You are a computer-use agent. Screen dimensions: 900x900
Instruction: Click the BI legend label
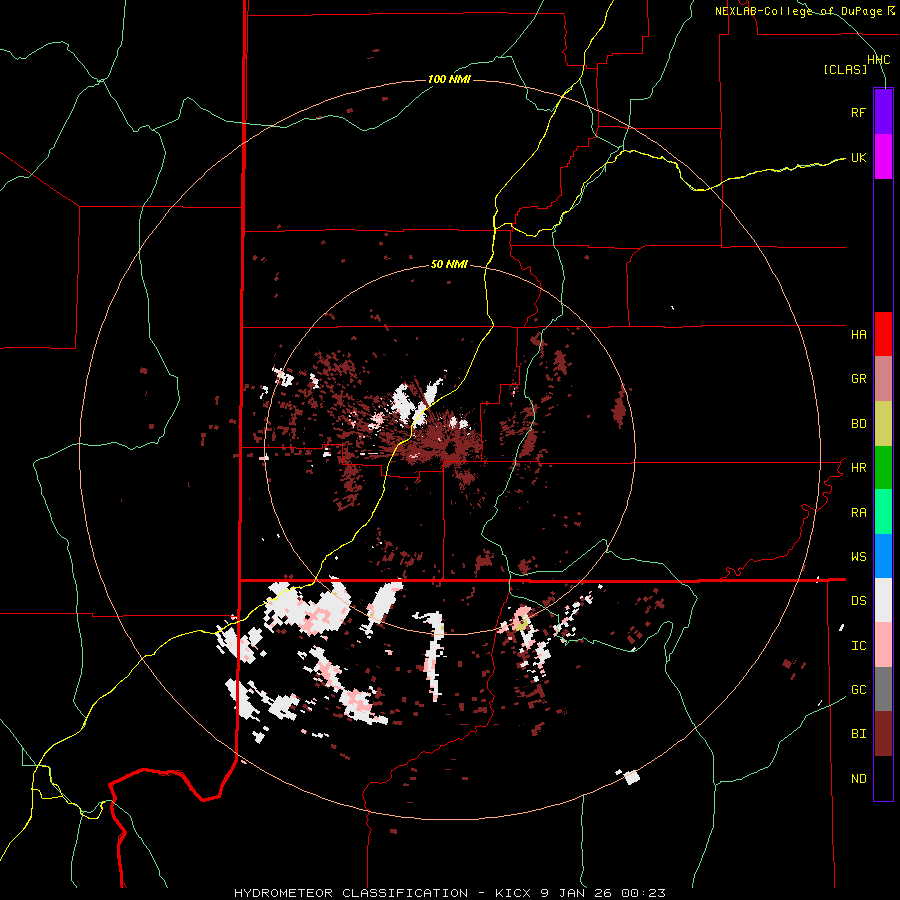coord(858,734)
